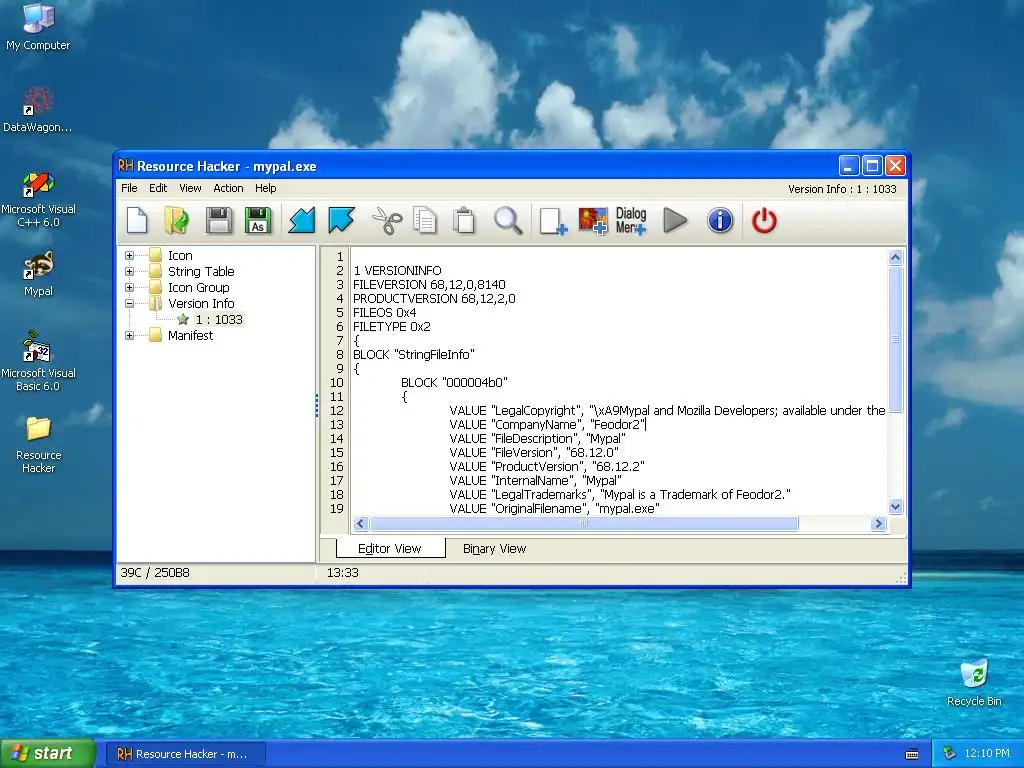
Task: Click the Copy pages icon
Action: pos(425,220)
